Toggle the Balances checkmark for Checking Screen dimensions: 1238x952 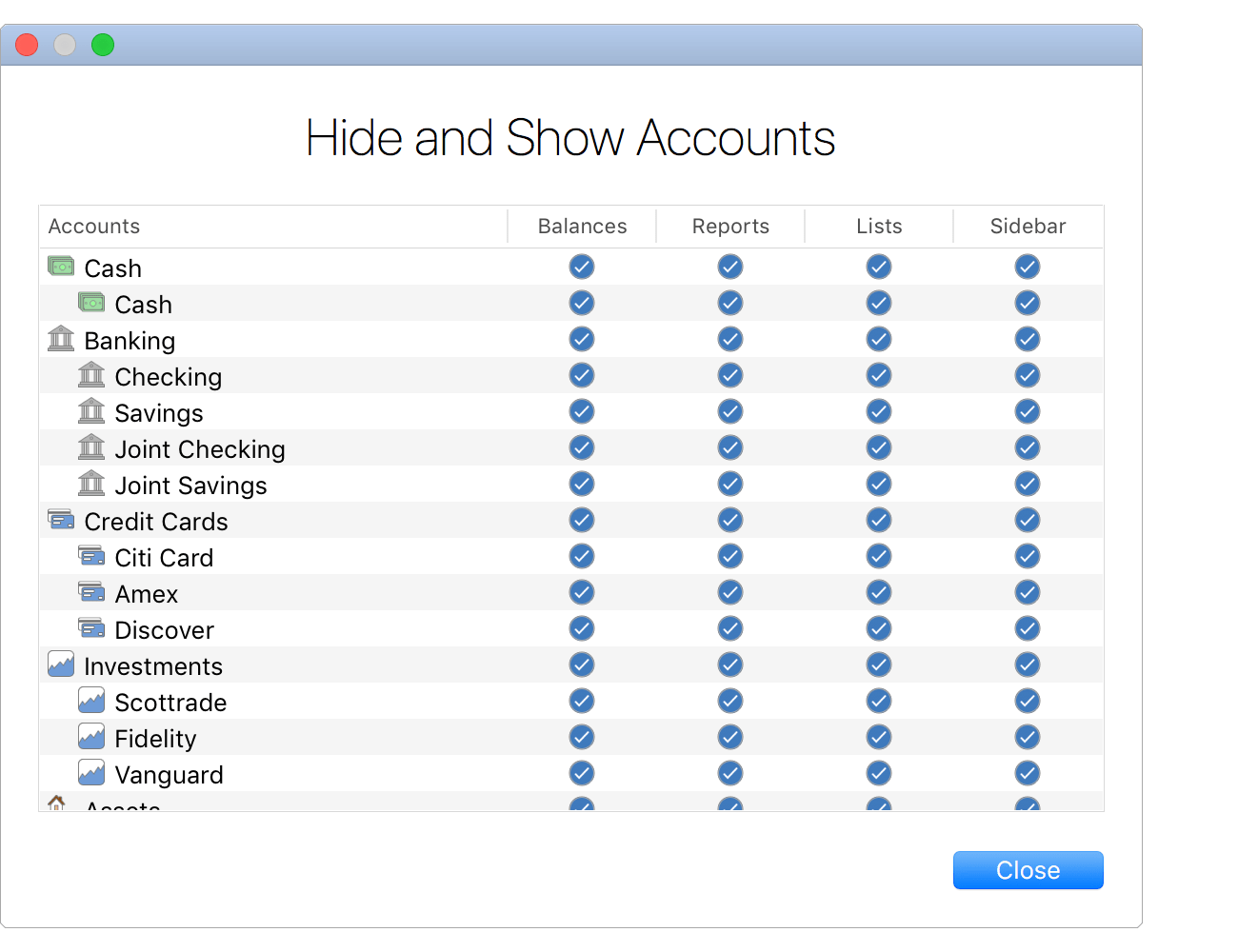click(x=582, y=375)
